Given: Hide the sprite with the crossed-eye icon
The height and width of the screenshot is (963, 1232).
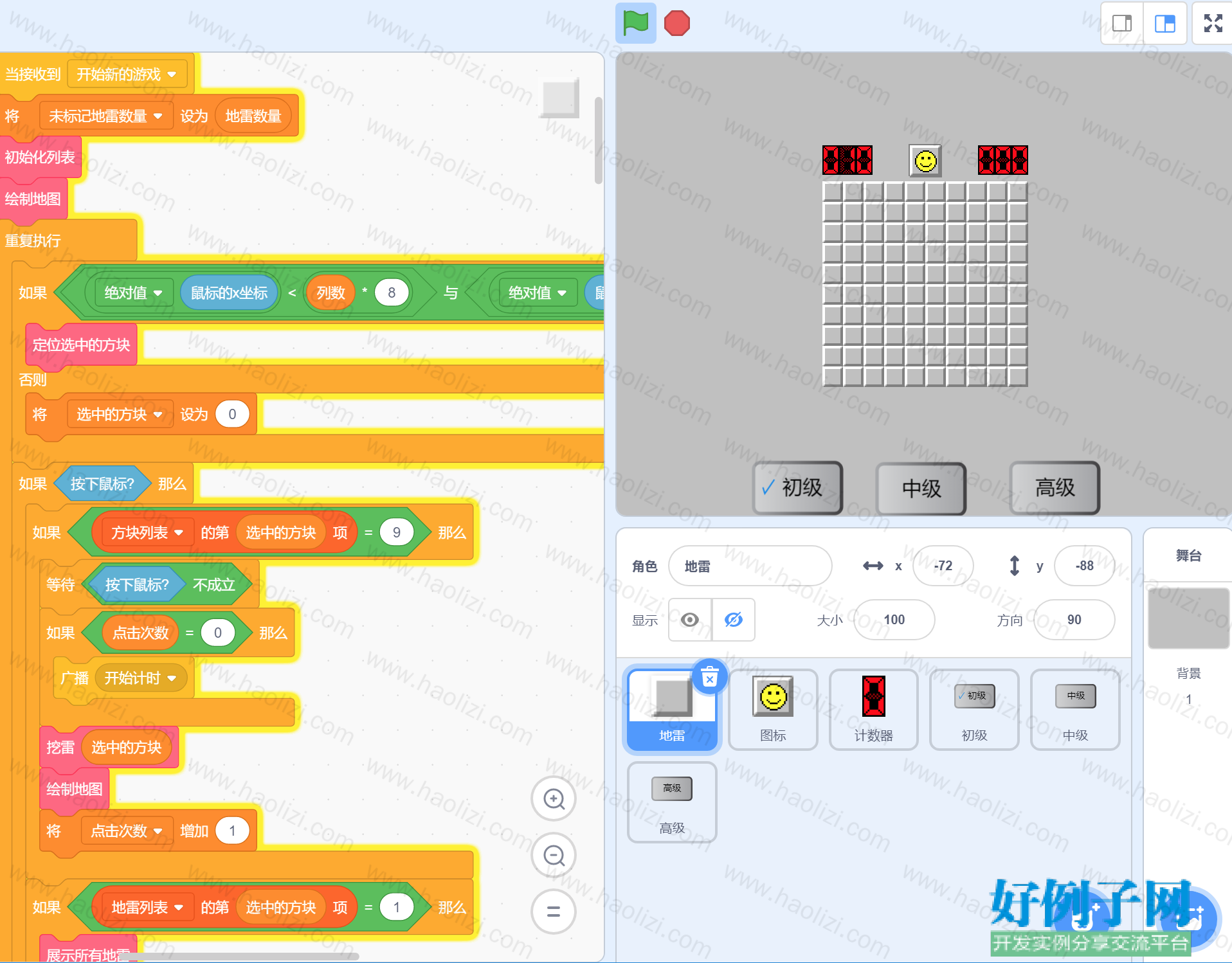Looking at the screenshot, I should (734, 620).
